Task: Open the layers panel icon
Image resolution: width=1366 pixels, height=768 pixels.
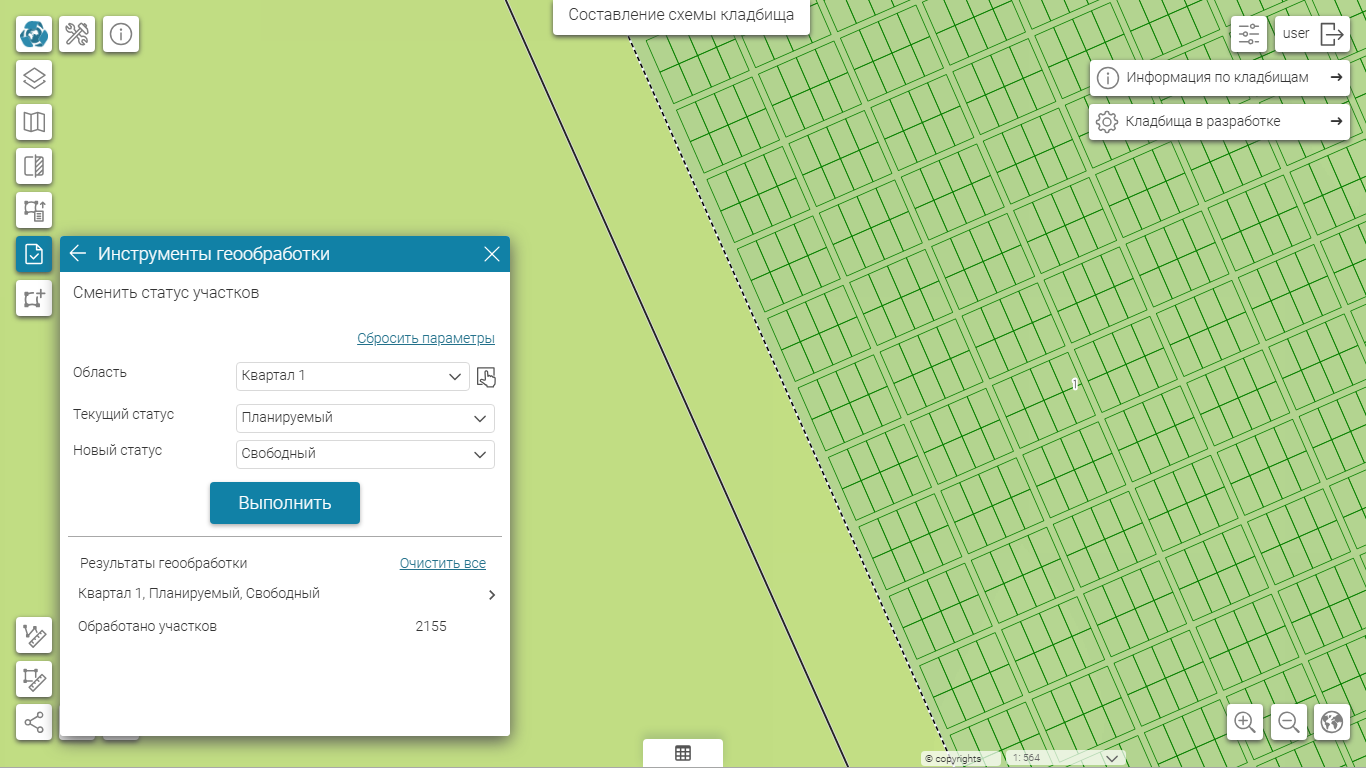Action: click(x=34, y=78)
